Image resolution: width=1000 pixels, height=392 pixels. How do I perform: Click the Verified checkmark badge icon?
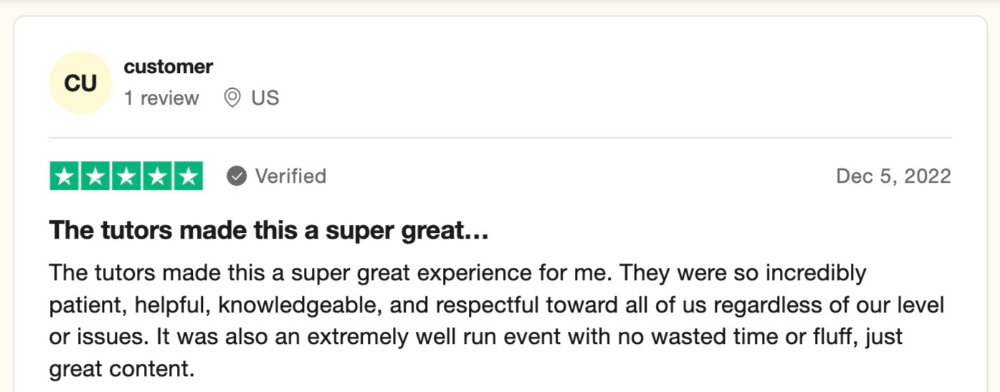(237, 176)
